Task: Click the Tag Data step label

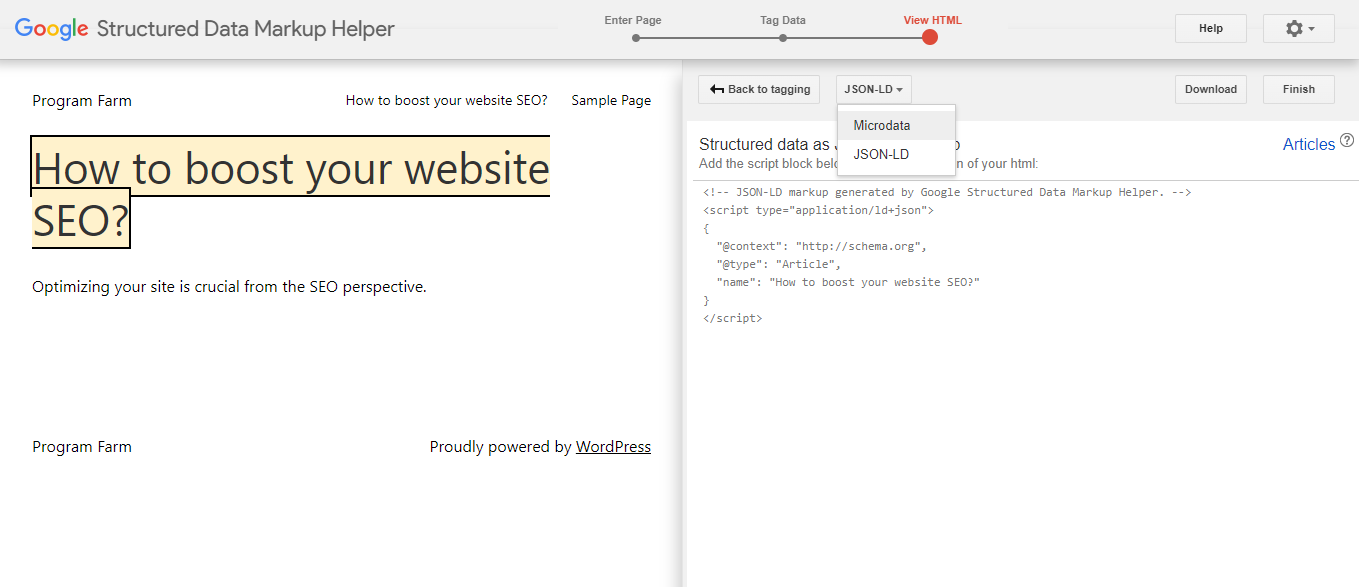Action: [782, 20]
